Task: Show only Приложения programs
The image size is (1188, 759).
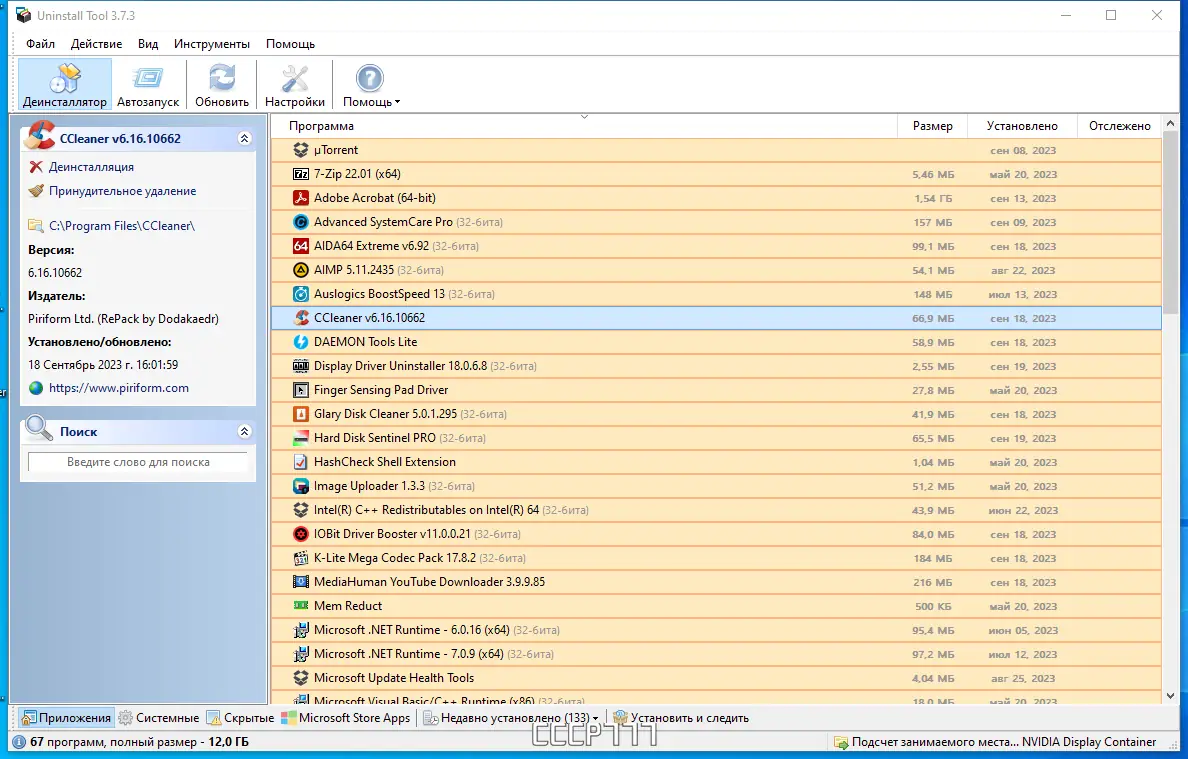Action: [25, 717]
